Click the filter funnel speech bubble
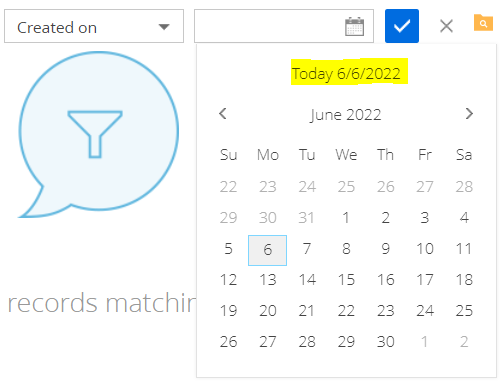Screen dimensions: 504x387 click(x=98, y=134)
